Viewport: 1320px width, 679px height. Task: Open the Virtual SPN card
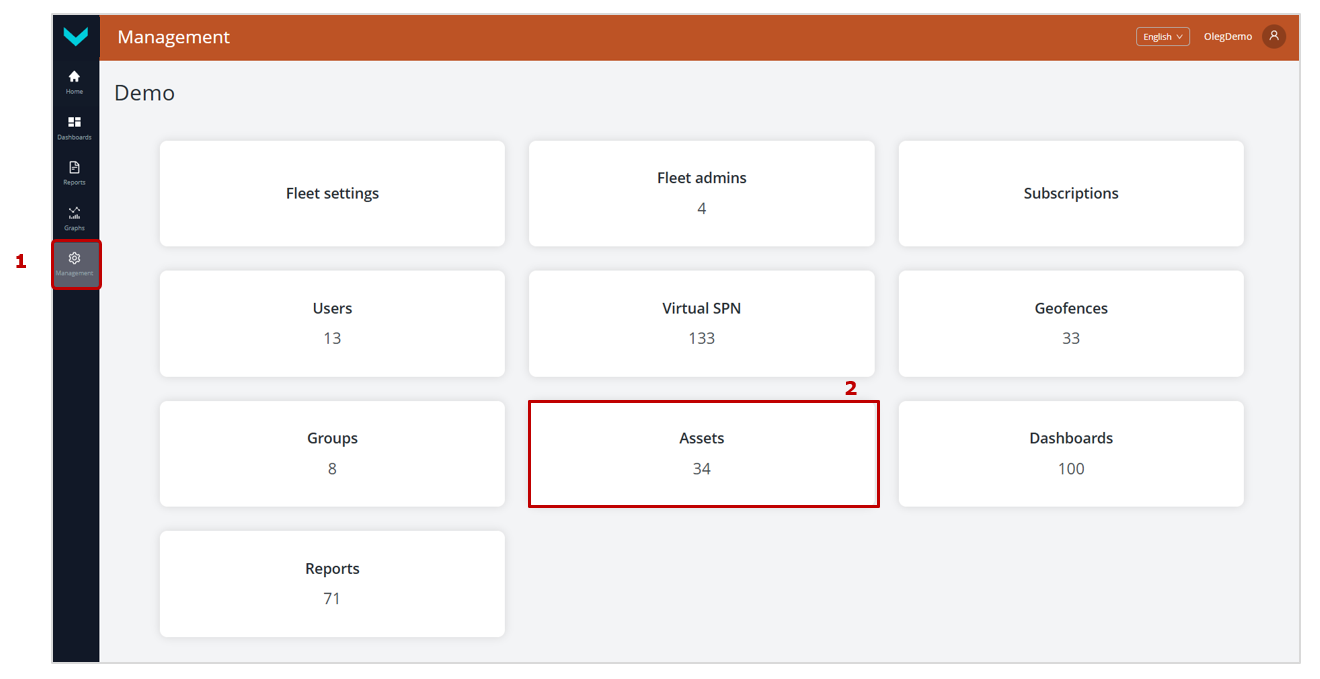tap(701, 323)
